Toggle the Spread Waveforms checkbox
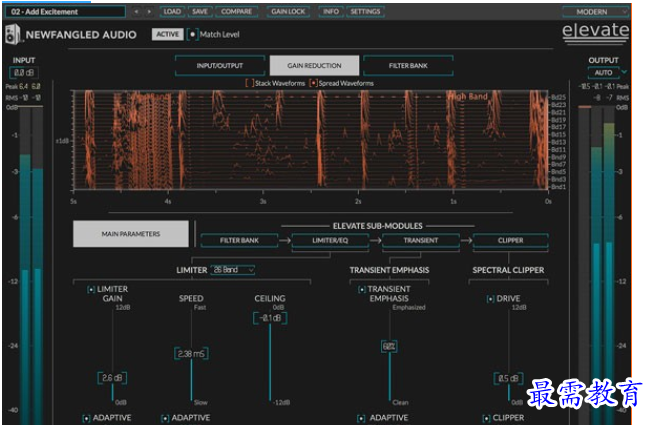 coord(313,83)
